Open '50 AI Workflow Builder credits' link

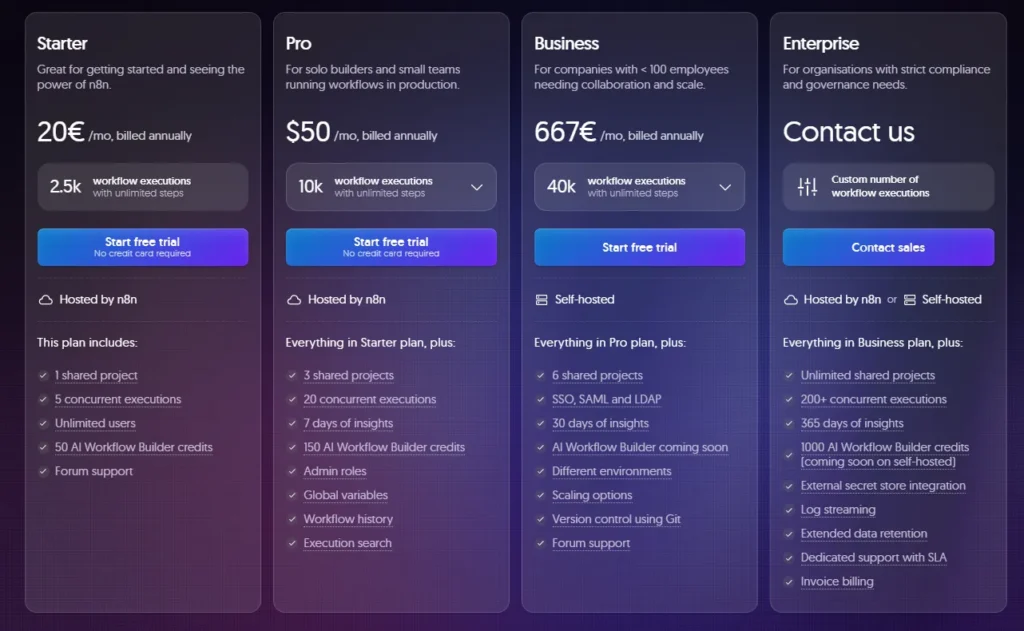point(134,447)
